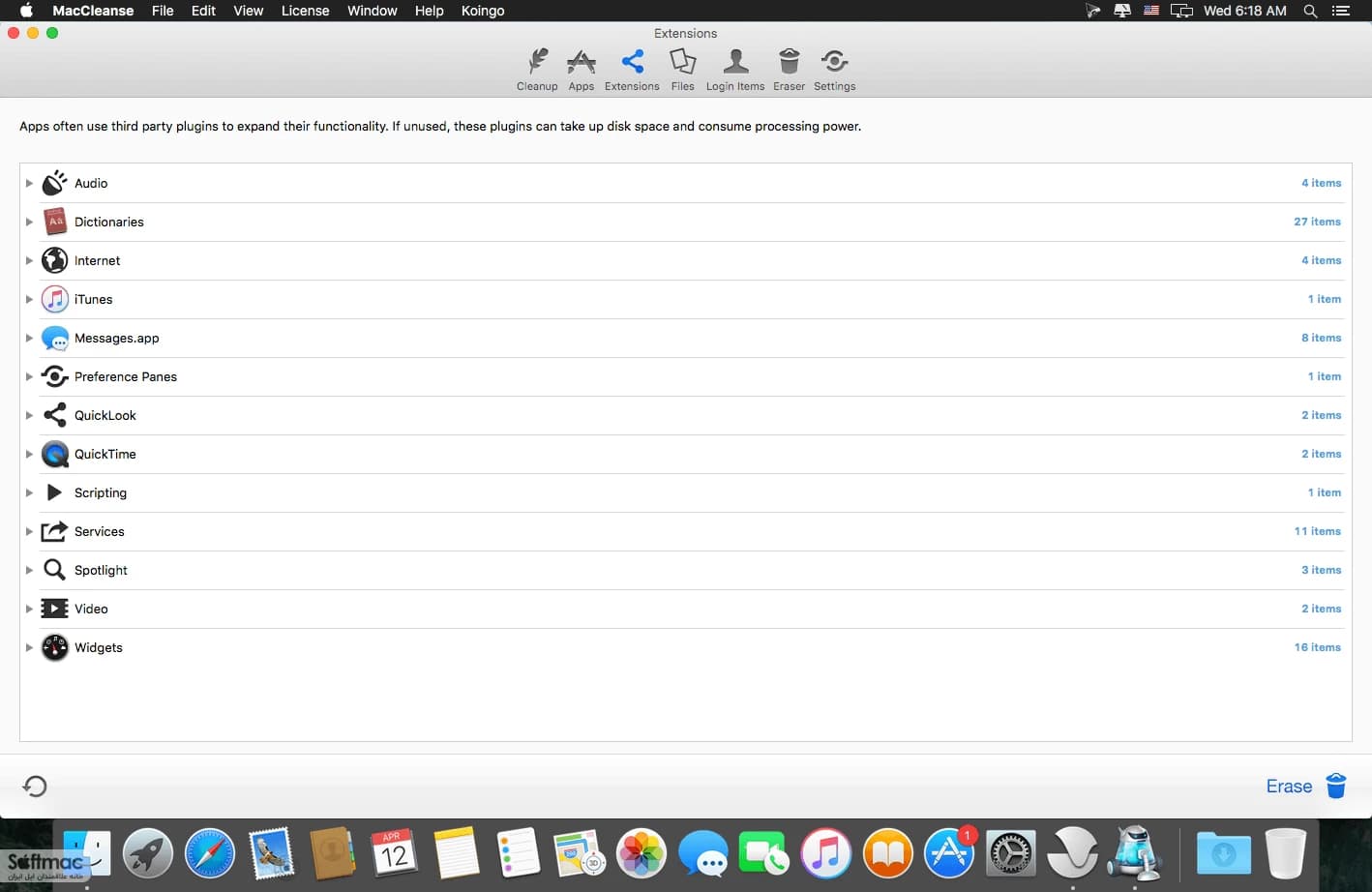Click the refresh icon at bottom left
1372x892 pixels.
(x=35, y=786)
